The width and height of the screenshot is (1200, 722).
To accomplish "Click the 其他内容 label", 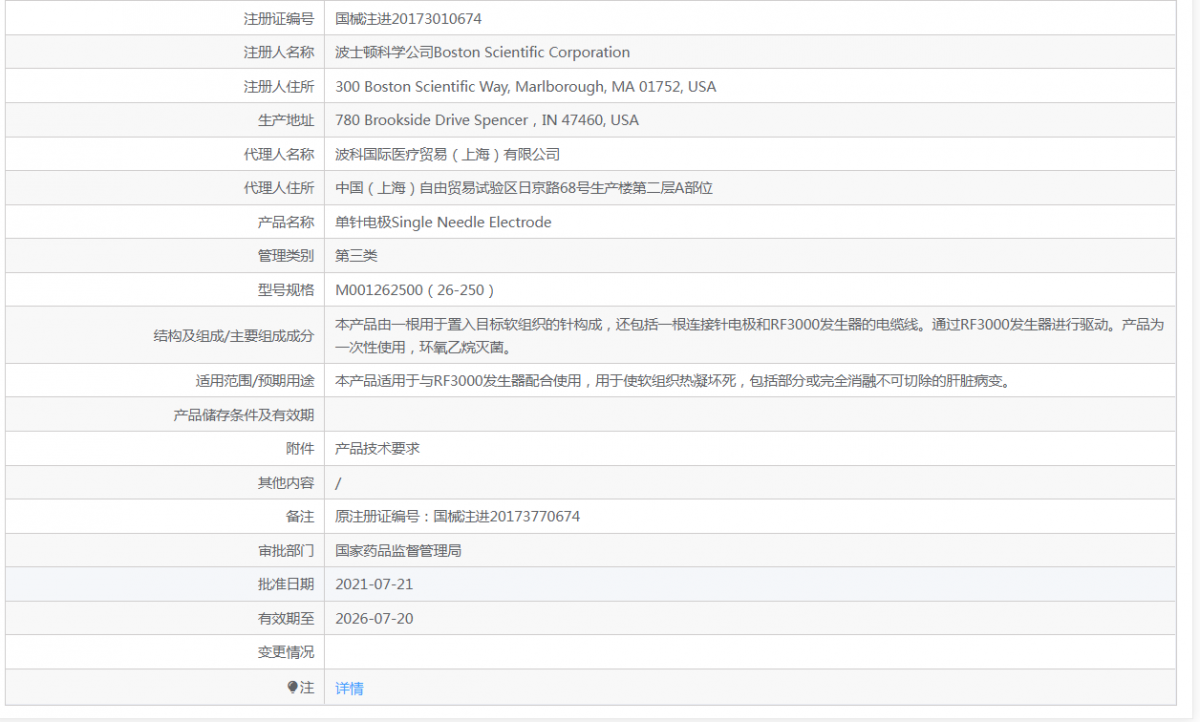I will pos(286,483).
